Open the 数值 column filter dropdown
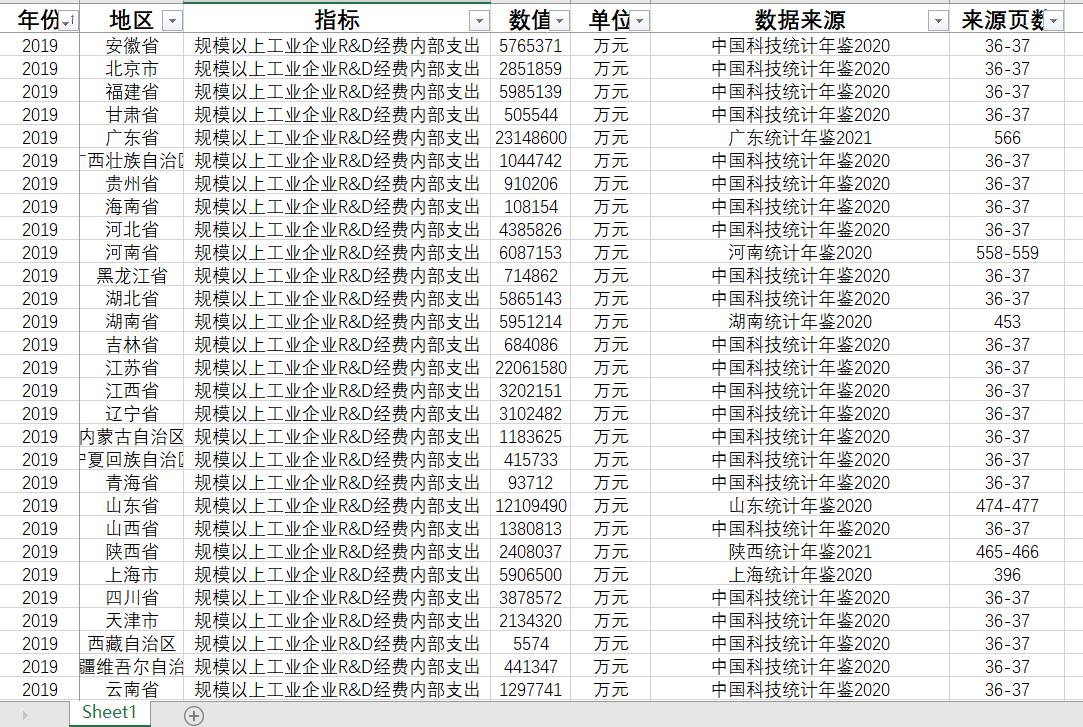1083x727 pixels. [x=560, y=21]
